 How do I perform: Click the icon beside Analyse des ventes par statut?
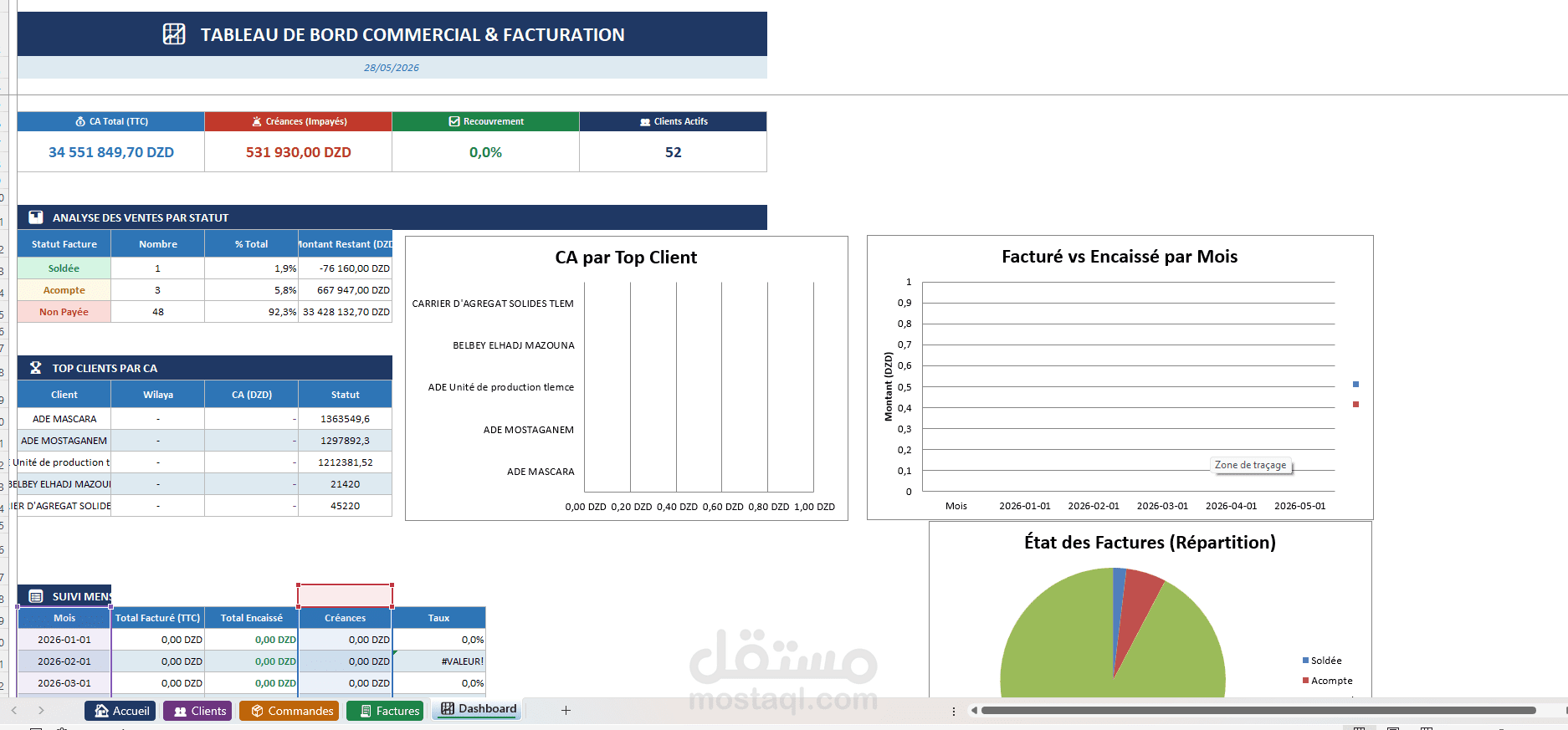click(x=36, y=217)
